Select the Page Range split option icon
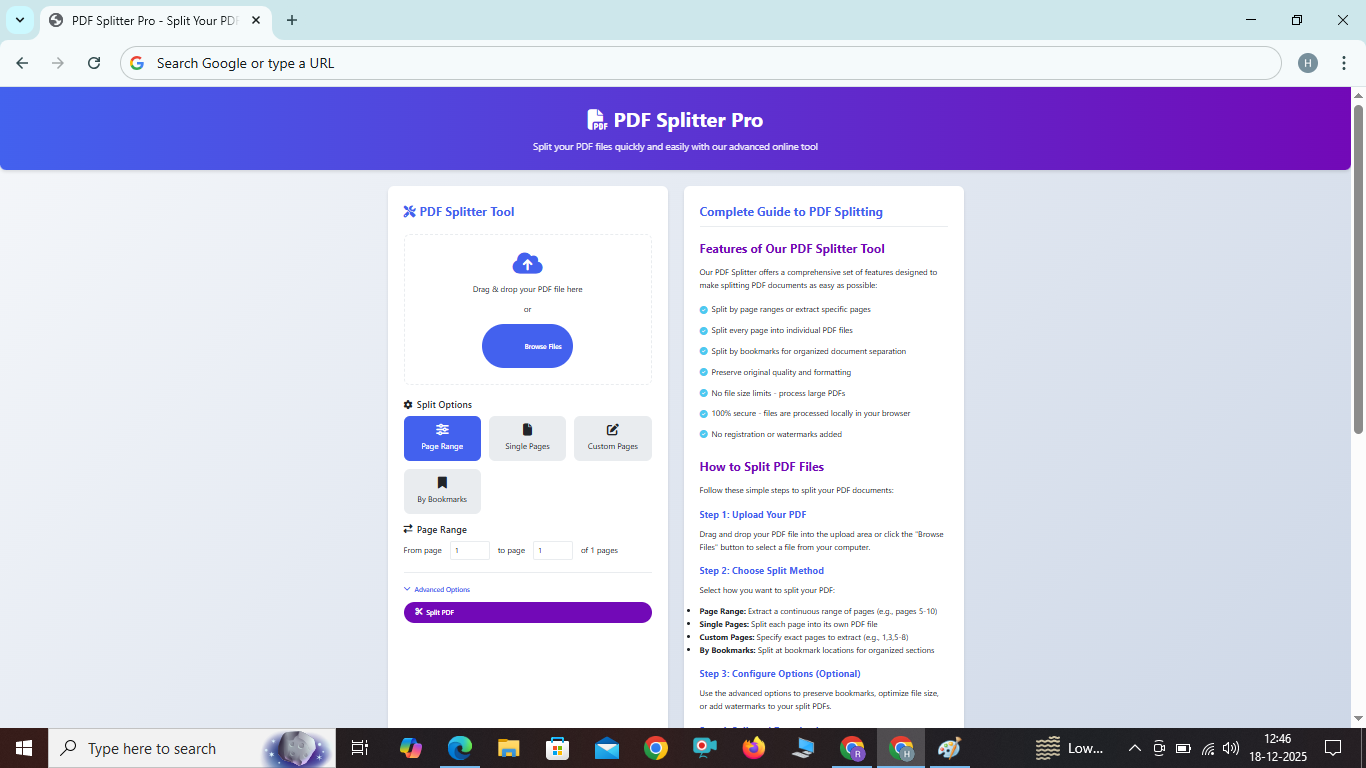 point(442,430)
